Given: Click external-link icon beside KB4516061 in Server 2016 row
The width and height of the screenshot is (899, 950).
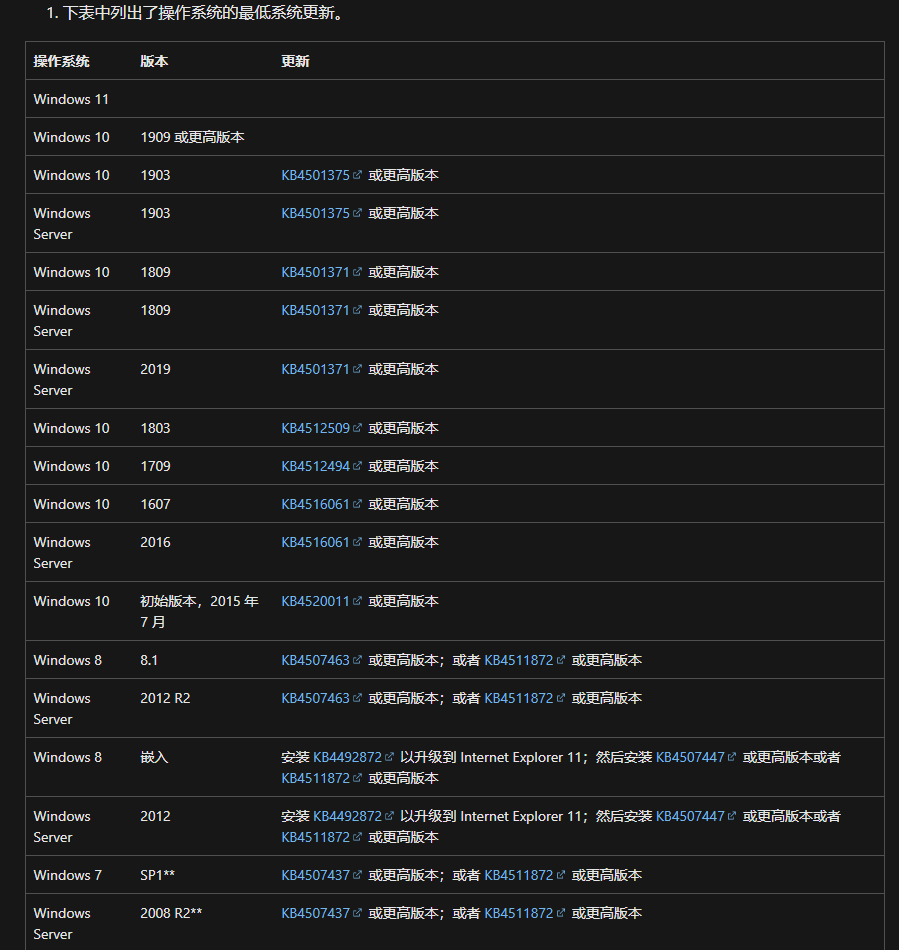Looking at the screenshot, I should pos(357,542).
